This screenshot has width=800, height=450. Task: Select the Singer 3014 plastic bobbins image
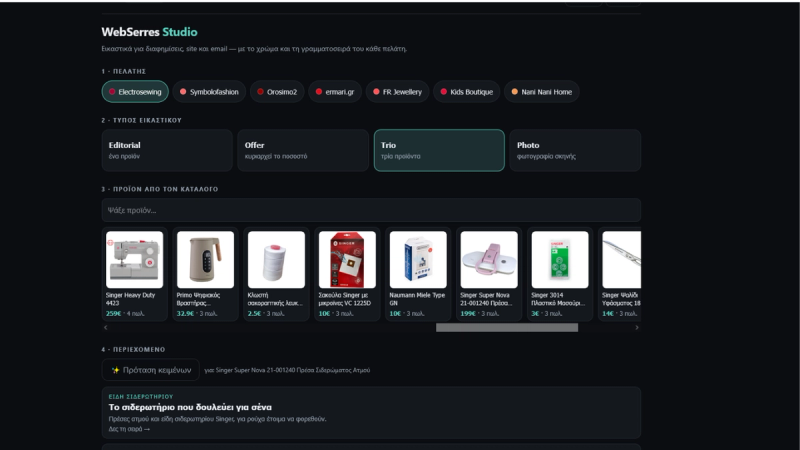(560, 260)
